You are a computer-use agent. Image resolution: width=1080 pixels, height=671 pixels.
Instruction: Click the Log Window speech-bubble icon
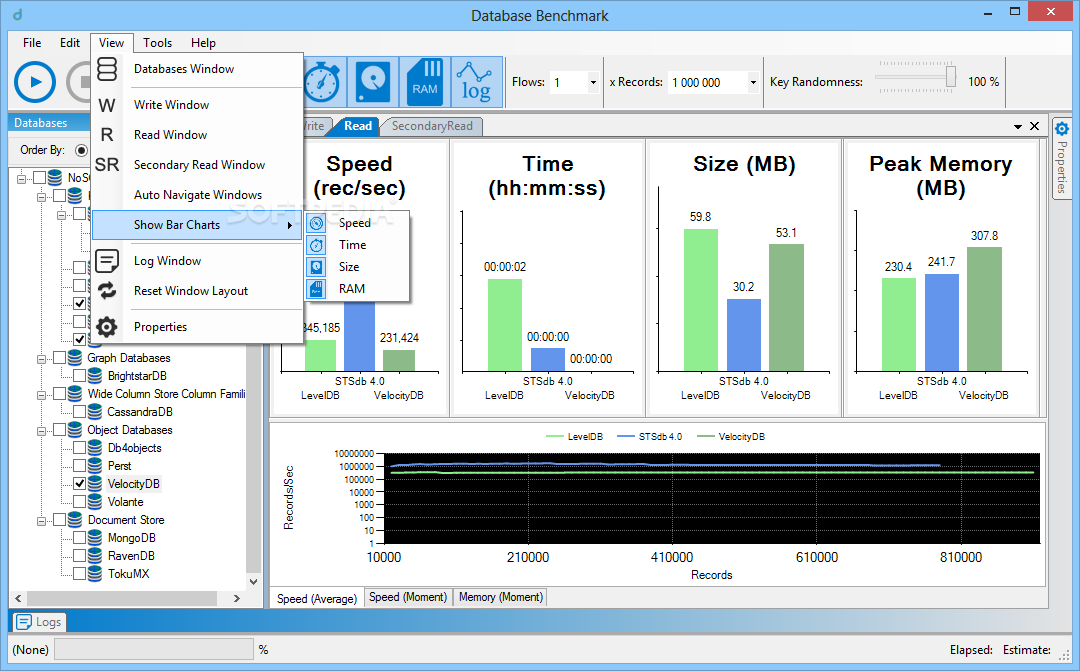point(107,261)
